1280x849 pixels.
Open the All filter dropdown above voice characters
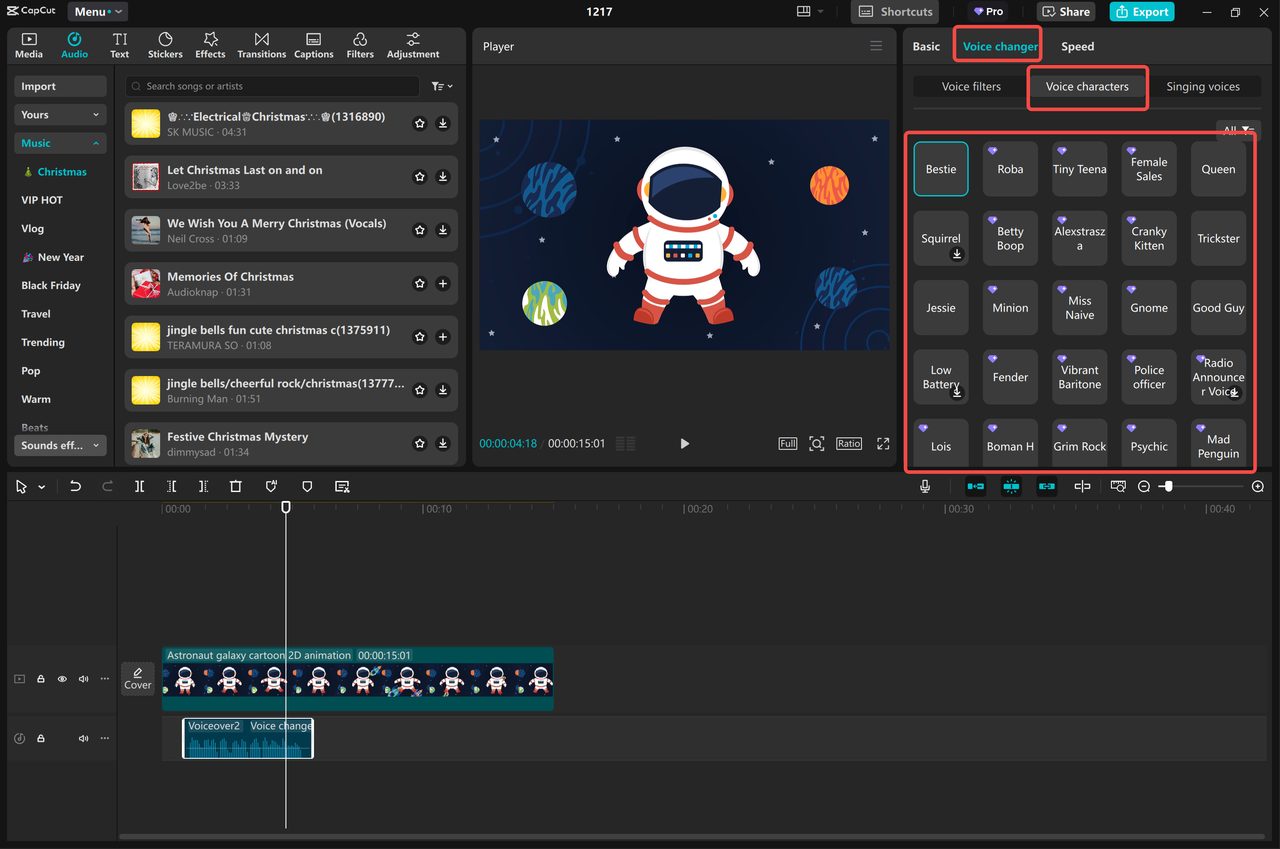pyautogui.click(x=1237, y=130)
